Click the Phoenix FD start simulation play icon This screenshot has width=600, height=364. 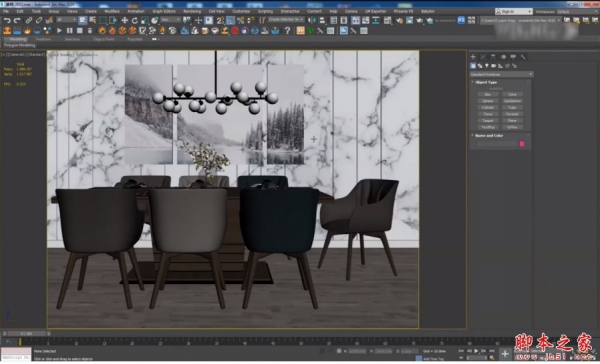59,30
